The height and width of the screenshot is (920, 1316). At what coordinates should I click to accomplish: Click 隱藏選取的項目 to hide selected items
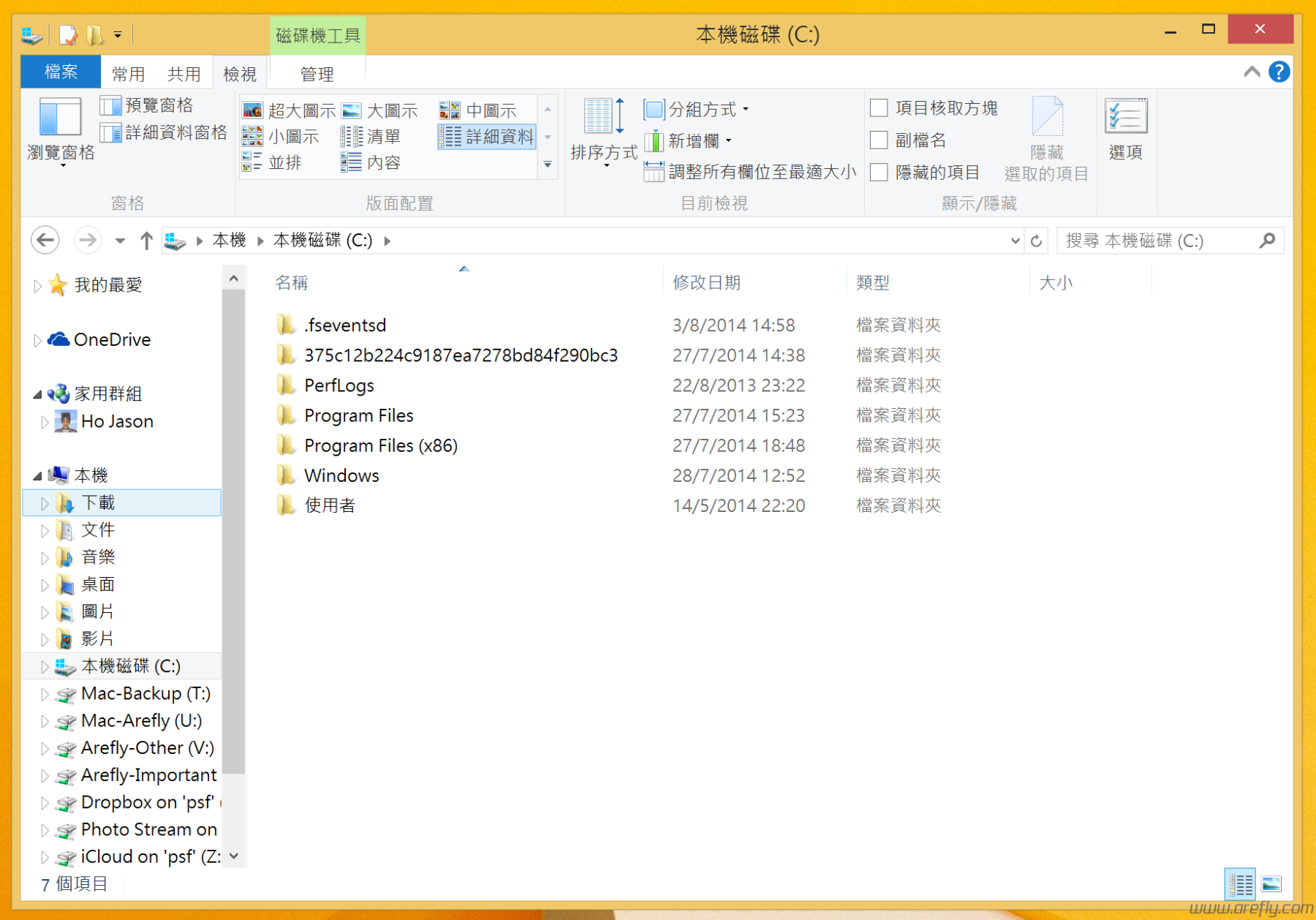click(x=1047, y=135)
